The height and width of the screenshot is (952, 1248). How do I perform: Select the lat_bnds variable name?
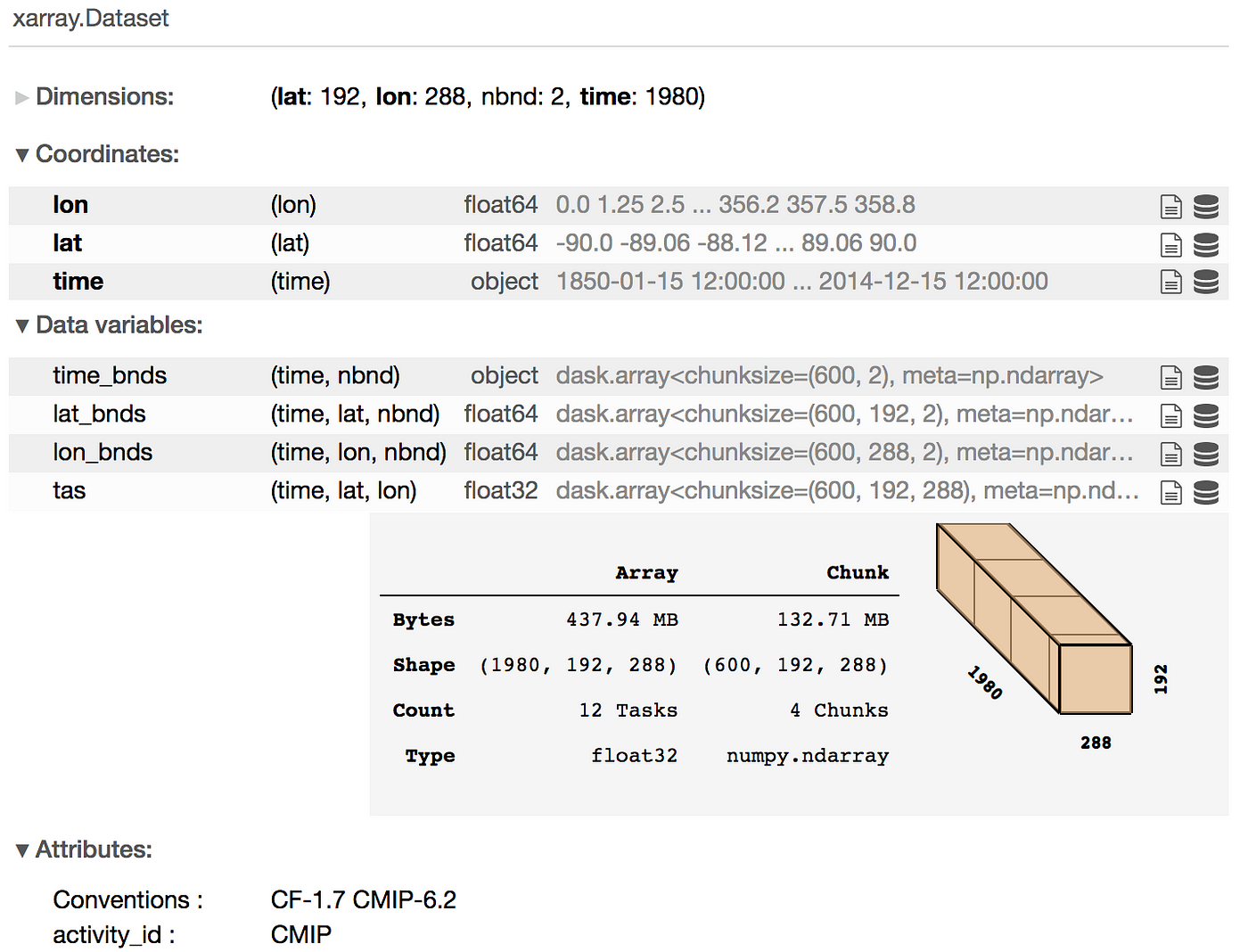[99, 414]
